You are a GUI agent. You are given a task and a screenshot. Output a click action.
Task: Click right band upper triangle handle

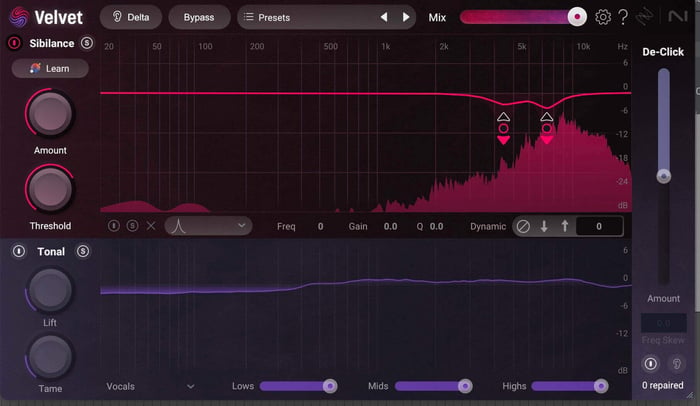[x=546, y=117]
